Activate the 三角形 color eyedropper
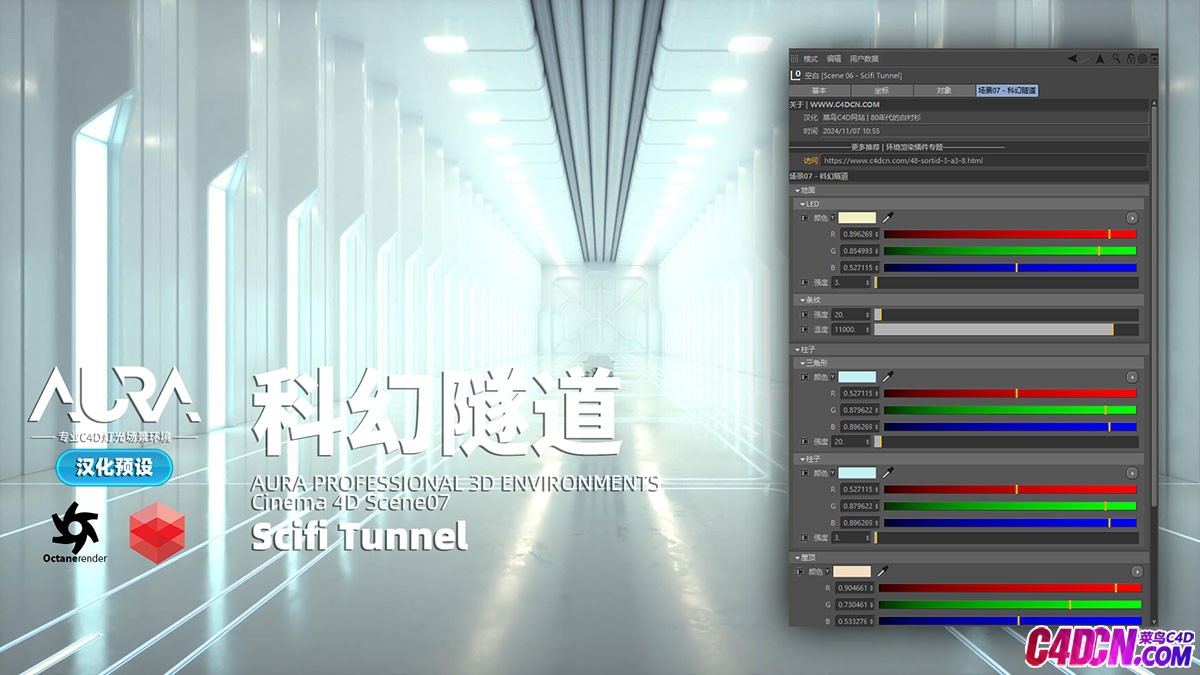The height and width of the screenshot is (675, 1200). point(886,377)
